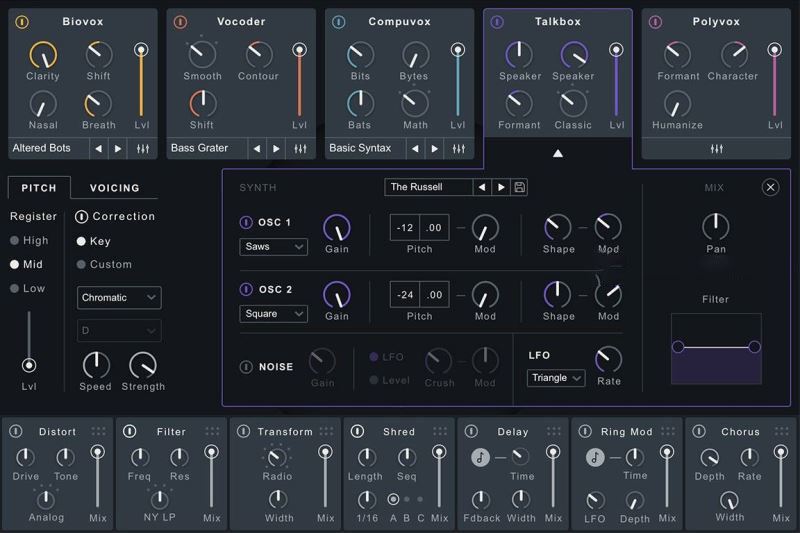Toggle Ring Mod tempo sync note icon
Viewport: 800px width, 533px height.
[x=595, y=457]
